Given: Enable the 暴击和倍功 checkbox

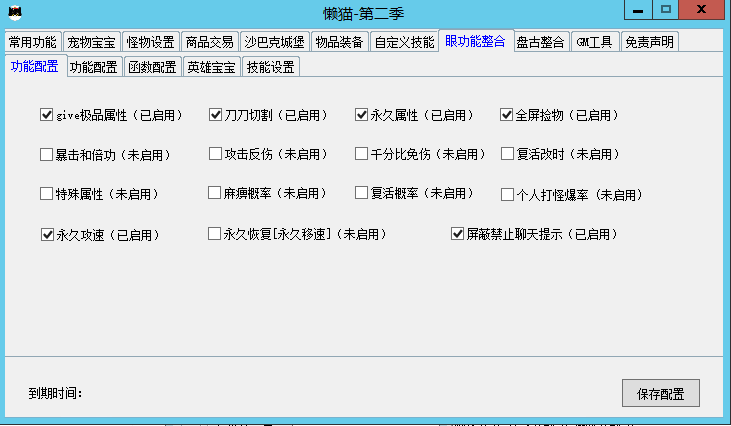Looking at the screenshot, I should (46, 155).
